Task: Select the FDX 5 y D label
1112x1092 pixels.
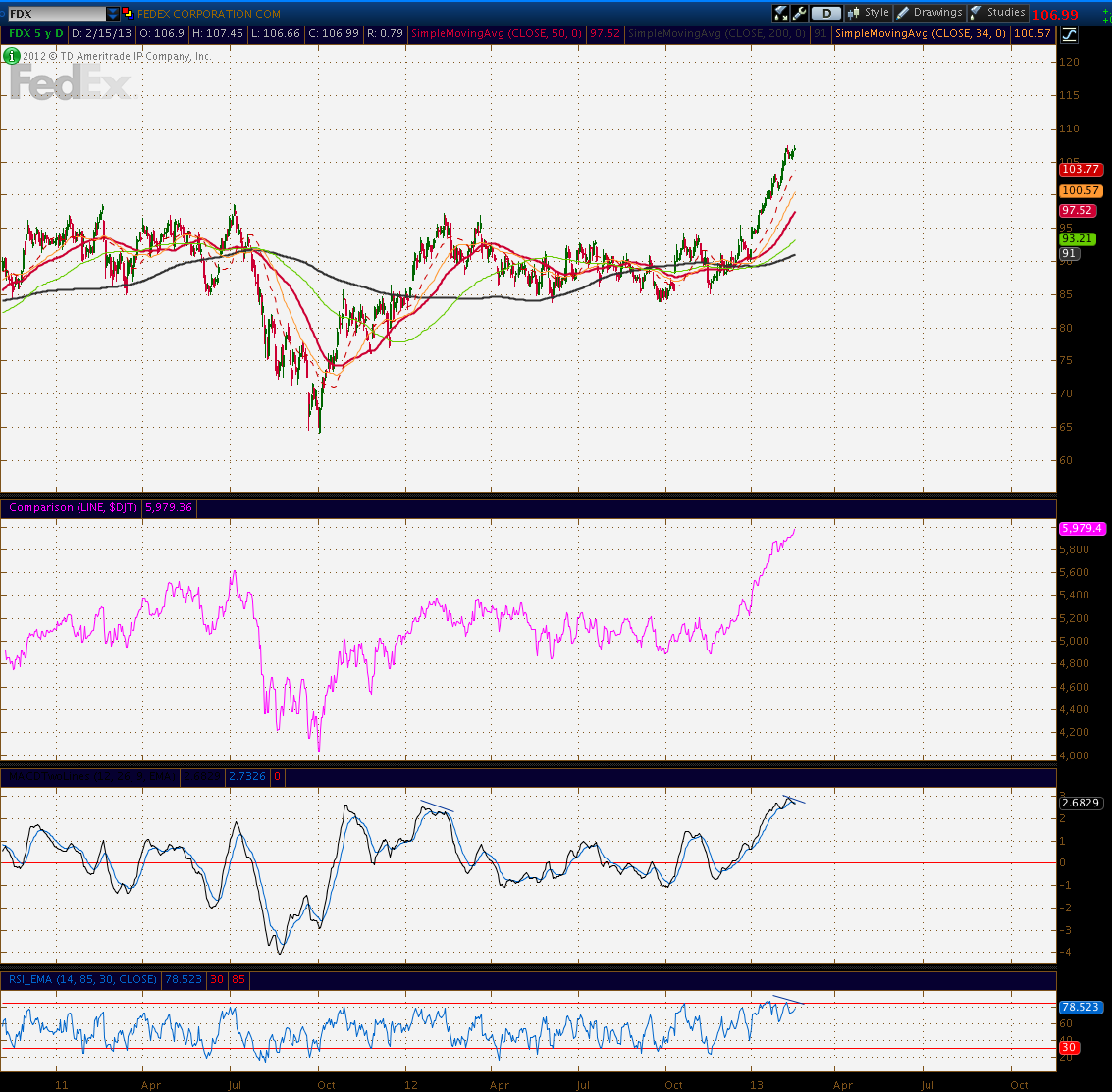Action: (36, 33)
